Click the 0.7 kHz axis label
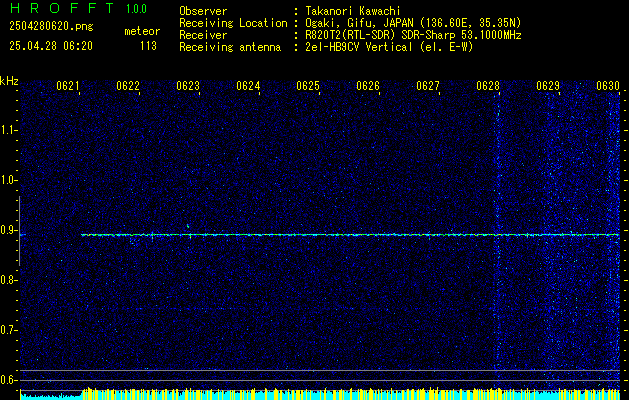The width and height of the screenshot is (629, 400). pos(8,330)
